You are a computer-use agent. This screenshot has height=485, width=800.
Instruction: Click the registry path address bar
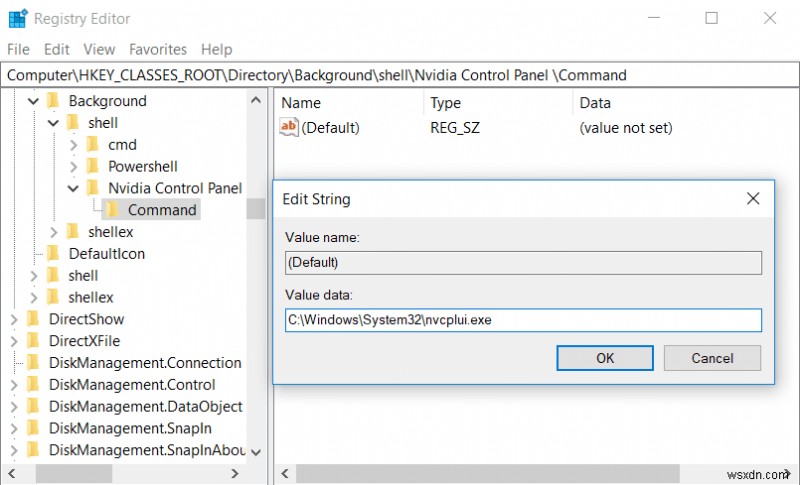(x=400, y=75)
